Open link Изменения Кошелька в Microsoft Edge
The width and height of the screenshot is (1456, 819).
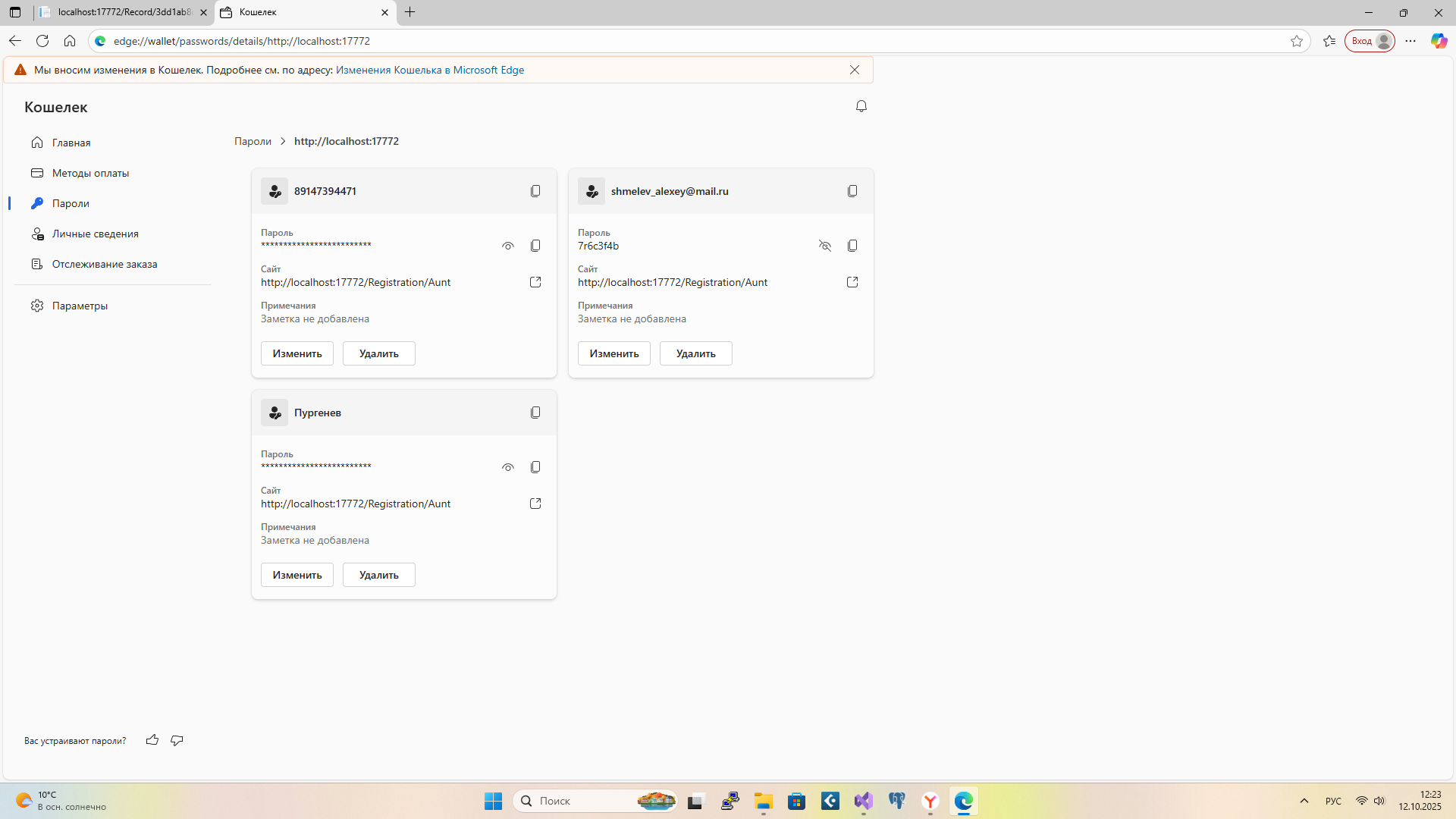pos(429,70)
